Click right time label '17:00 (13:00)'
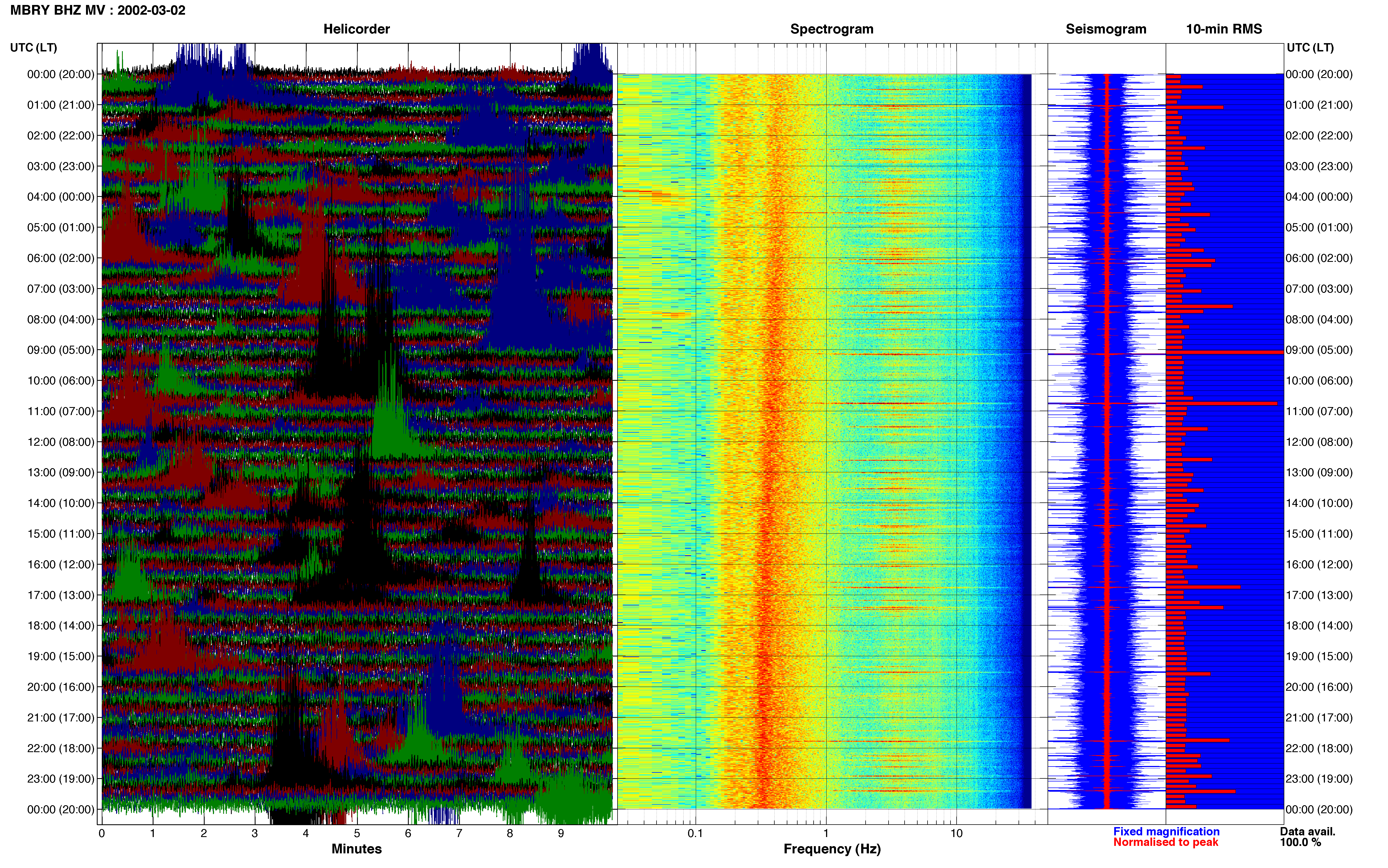Screen dimensions: 1388x868 pos(1319,595)
